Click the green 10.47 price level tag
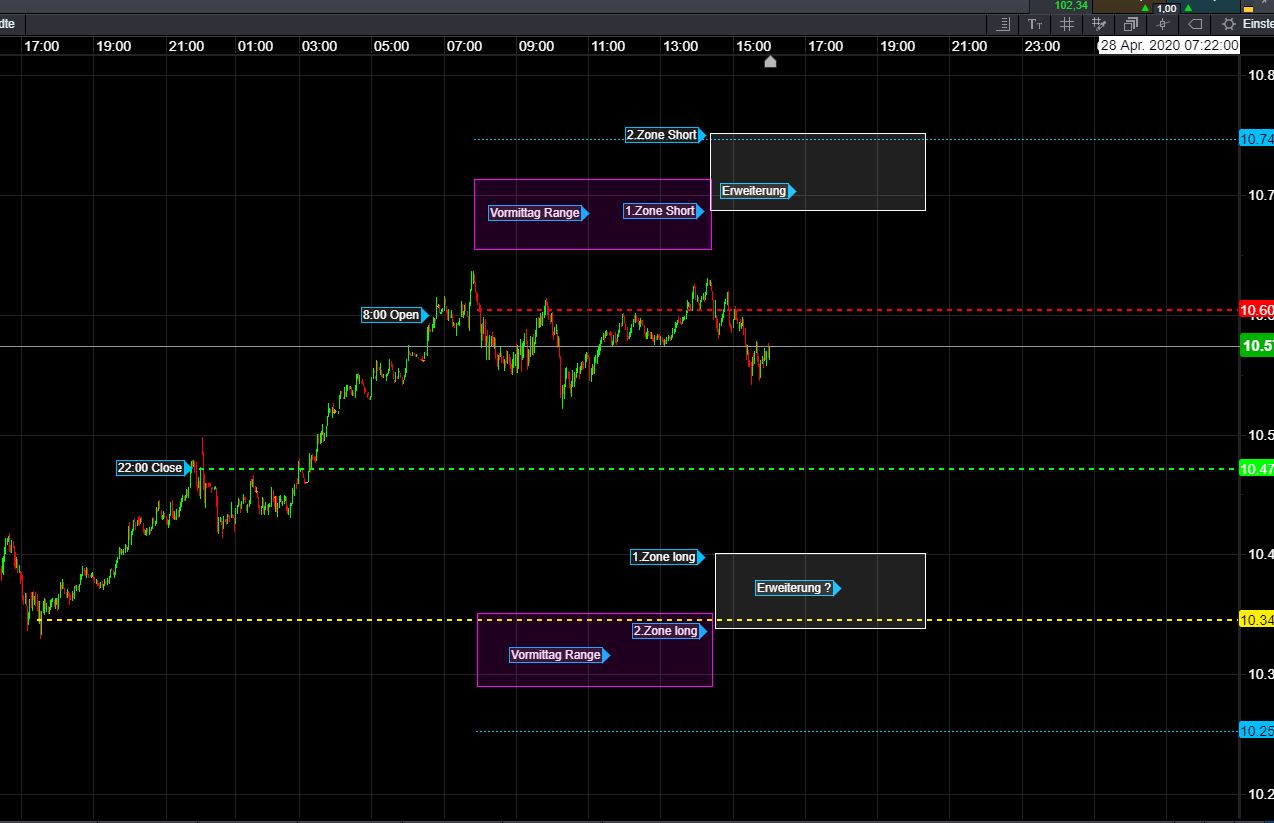 (x=1255, y=469)
